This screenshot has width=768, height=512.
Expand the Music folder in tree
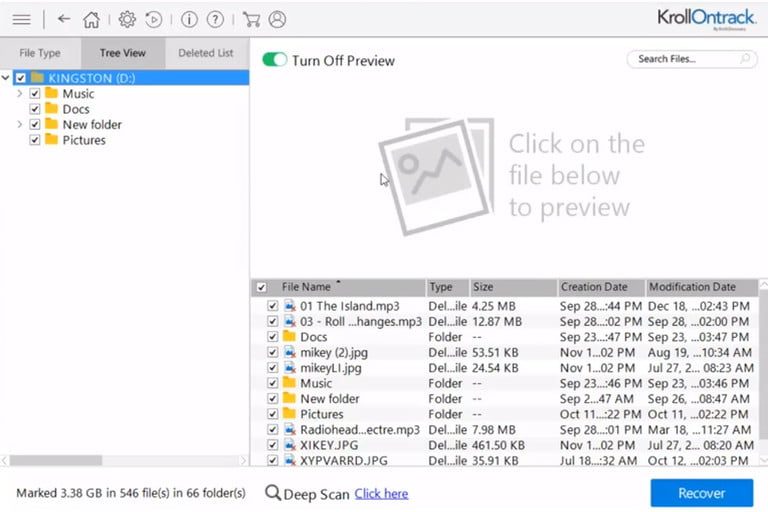coord(20,94)
